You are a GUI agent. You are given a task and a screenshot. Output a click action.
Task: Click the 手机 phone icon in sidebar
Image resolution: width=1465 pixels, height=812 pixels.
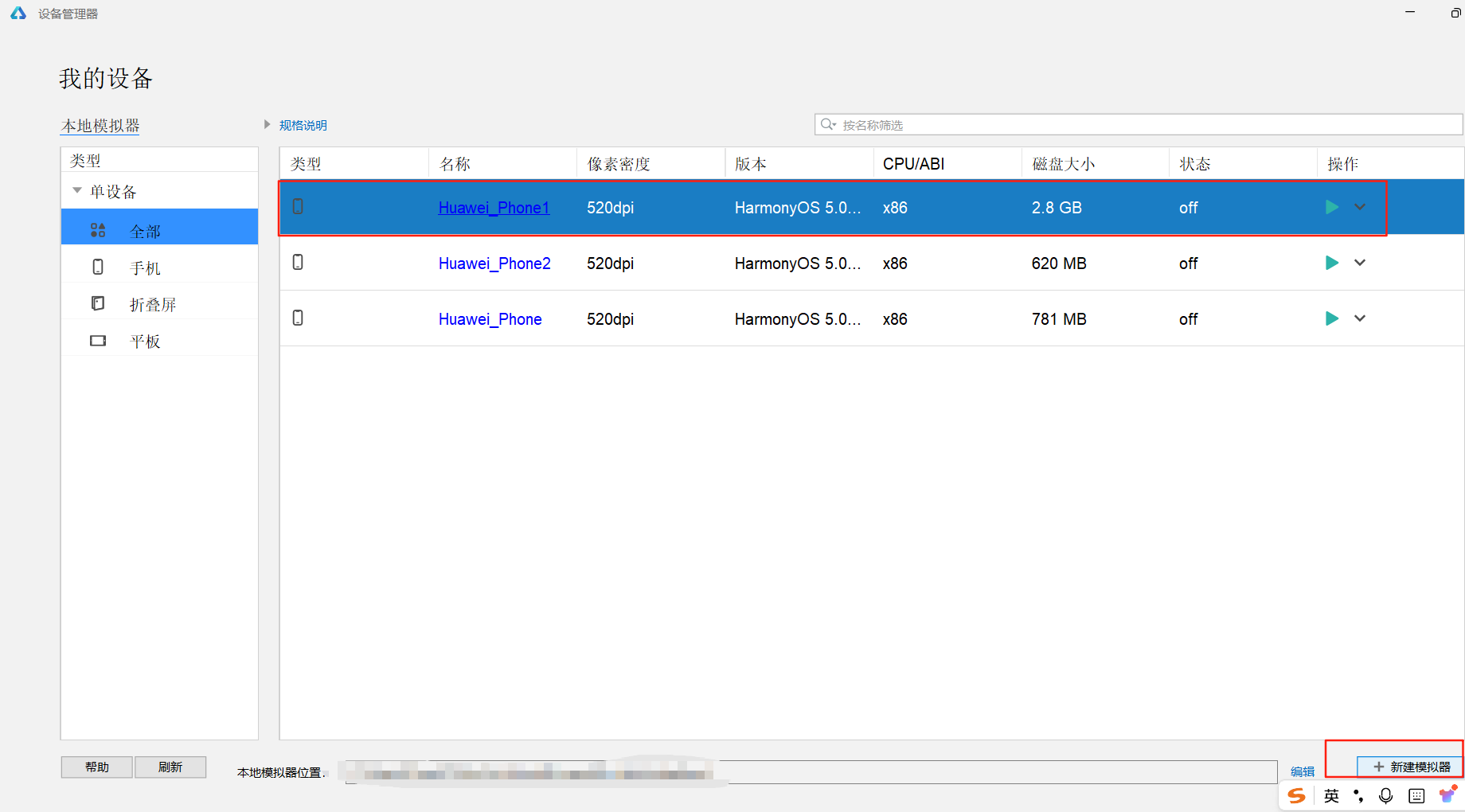pos(98,267)
